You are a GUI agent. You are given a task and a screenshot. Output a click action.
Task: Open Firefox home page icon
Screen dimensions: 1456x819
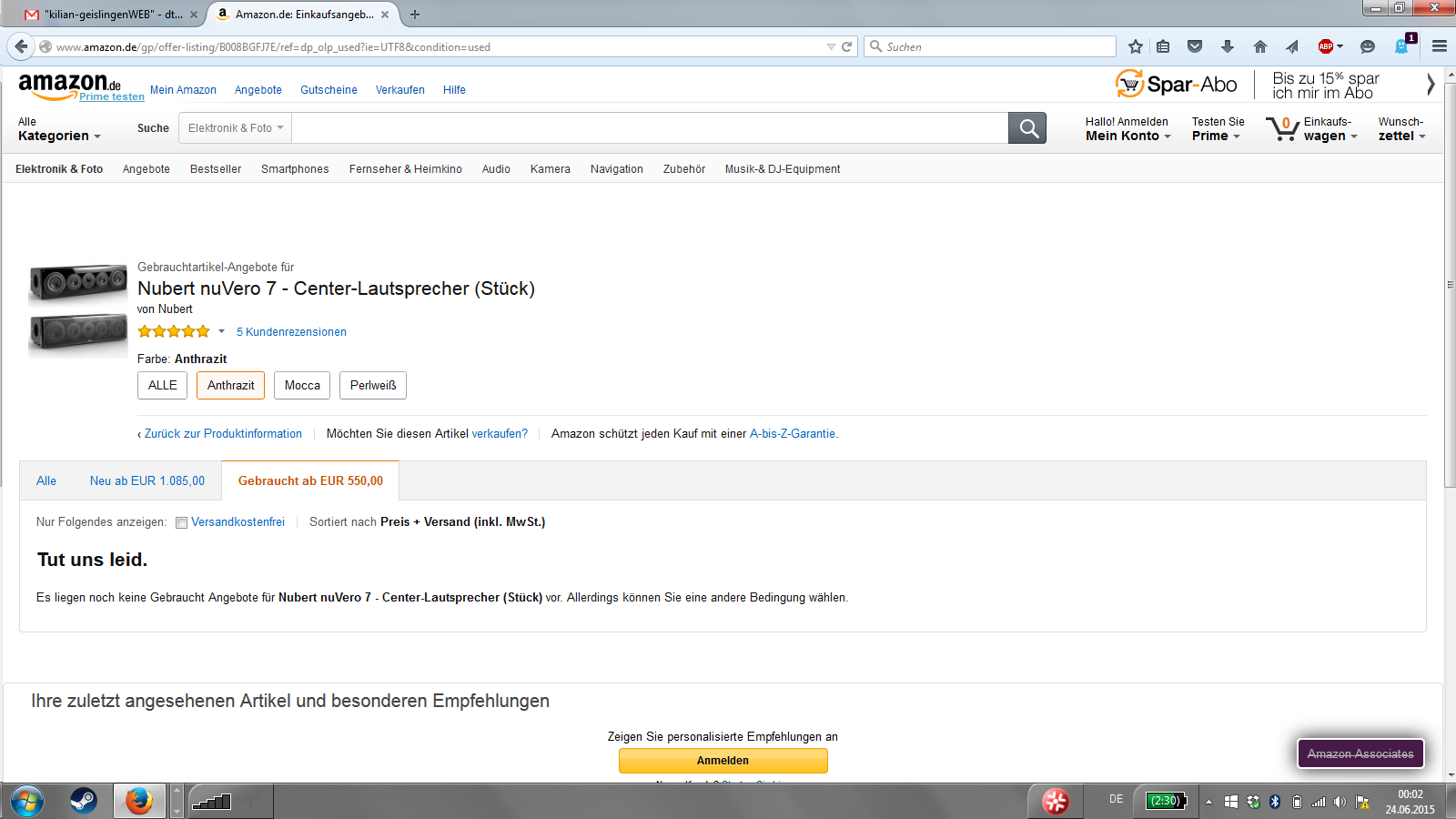1259,46
